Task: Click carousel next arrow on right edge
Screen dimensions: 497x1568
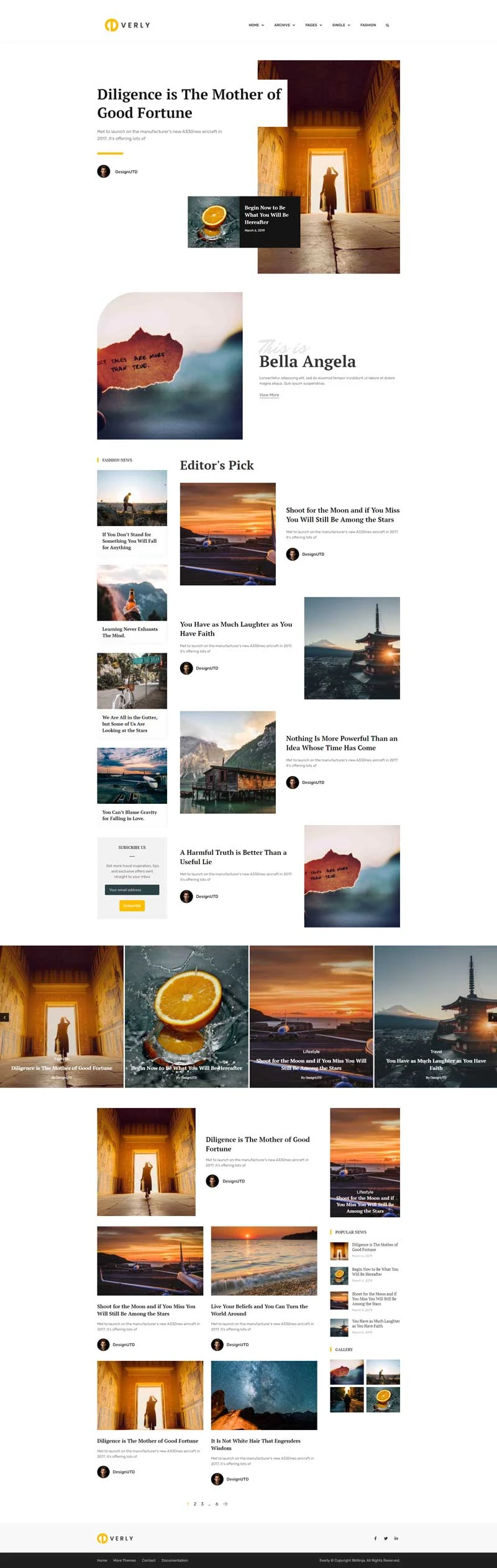Action: [493, 1017]
